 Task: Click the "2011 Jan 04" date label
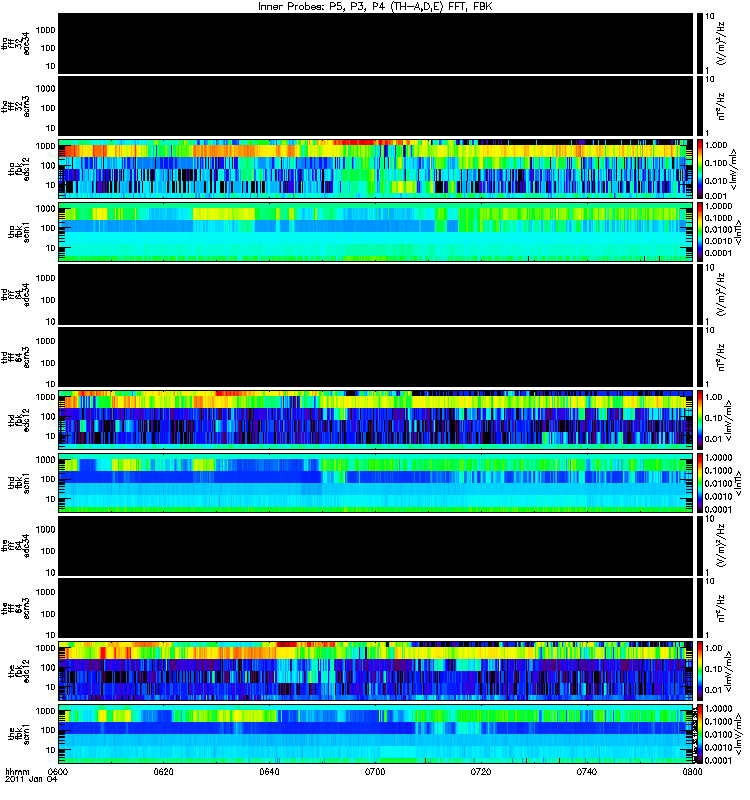31,779
